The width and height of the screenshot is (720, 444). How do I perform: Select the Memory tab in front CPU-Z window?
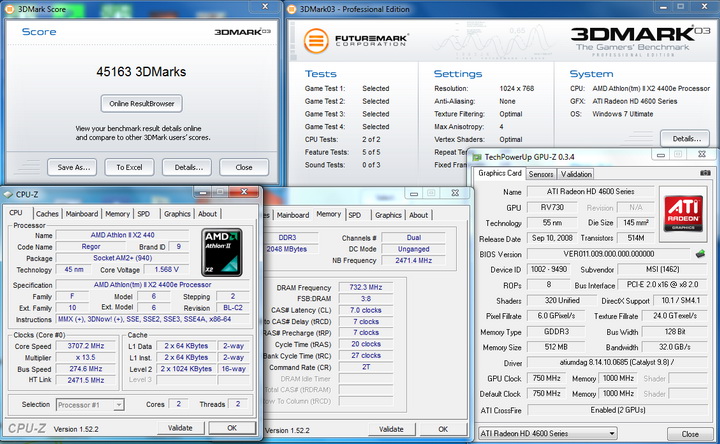click(x=118, y=214)
